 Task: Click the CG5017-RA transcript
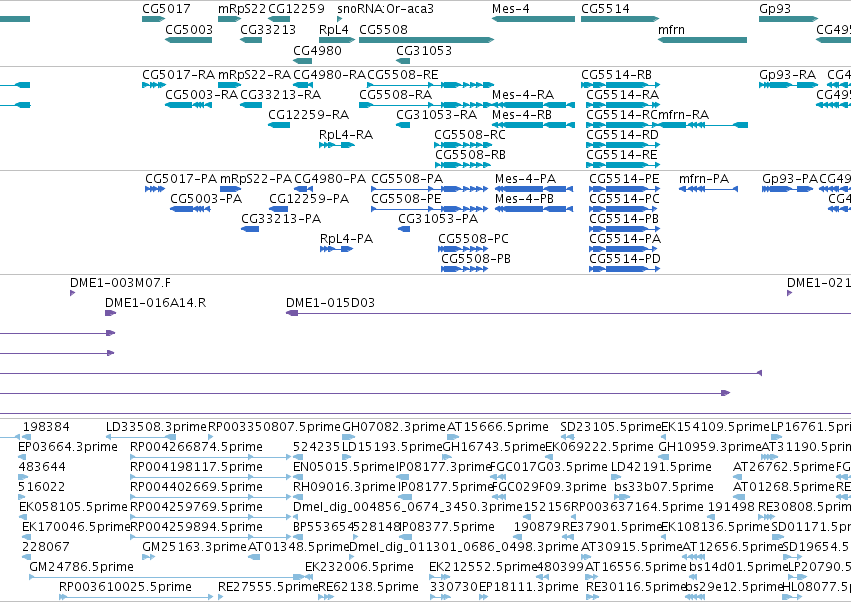(154, 85)
